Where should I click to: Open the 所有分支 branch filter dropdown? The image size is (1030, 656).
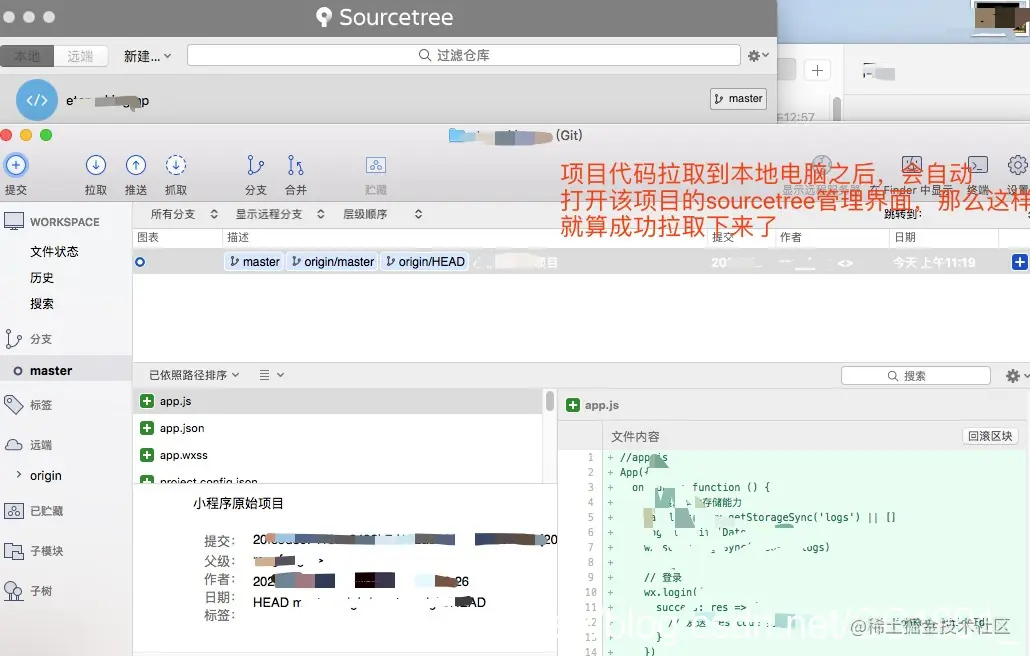click(183, 214)
